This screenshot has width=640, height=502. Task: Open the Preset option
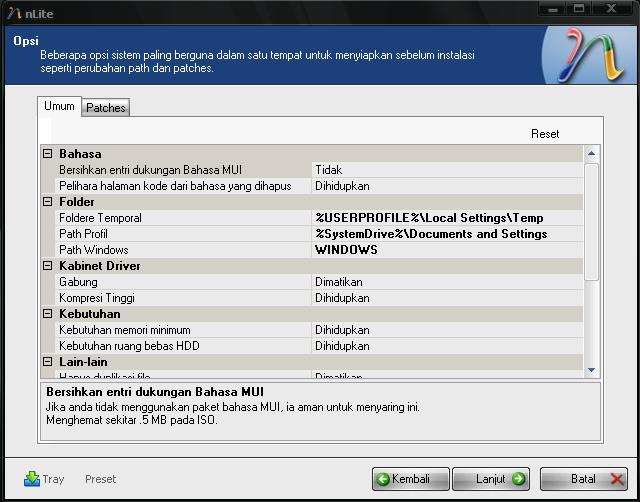(x=100, y=479)
